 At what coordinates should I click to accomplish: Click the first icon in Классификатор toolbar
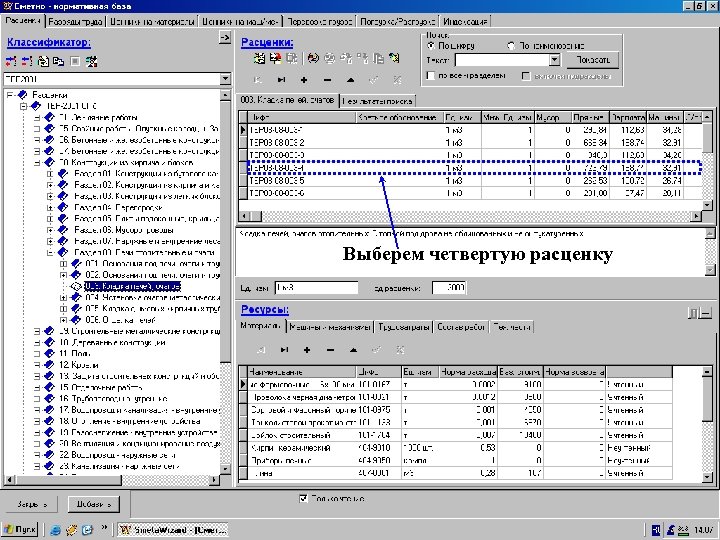pos(12,61)
